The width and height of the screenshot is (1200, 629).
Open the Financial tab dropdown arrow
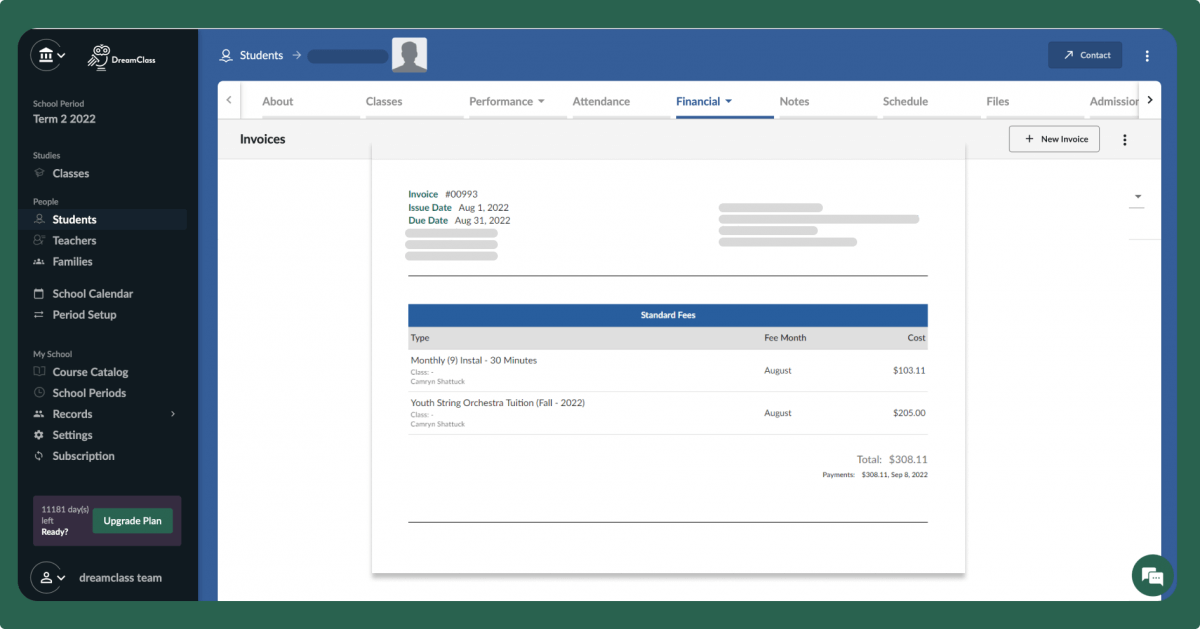point(727,101)
